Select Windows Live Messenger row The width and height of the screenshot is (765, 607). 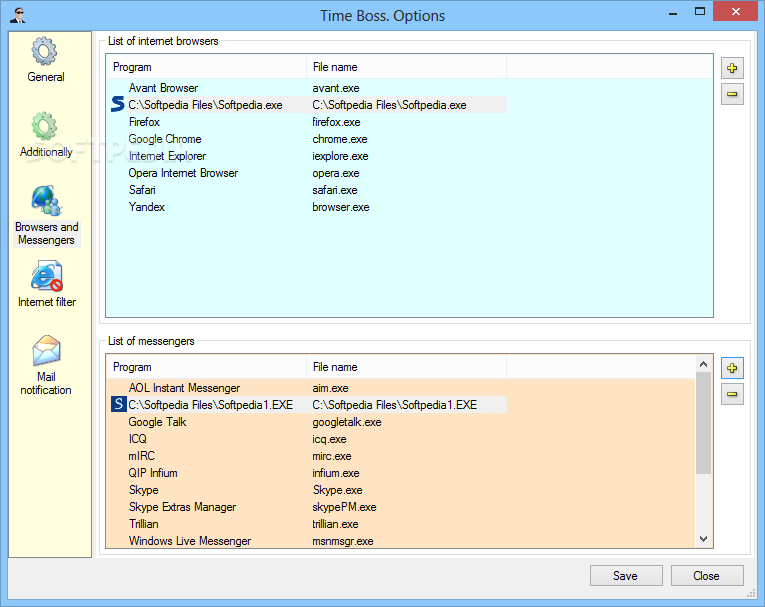(307, 541)
